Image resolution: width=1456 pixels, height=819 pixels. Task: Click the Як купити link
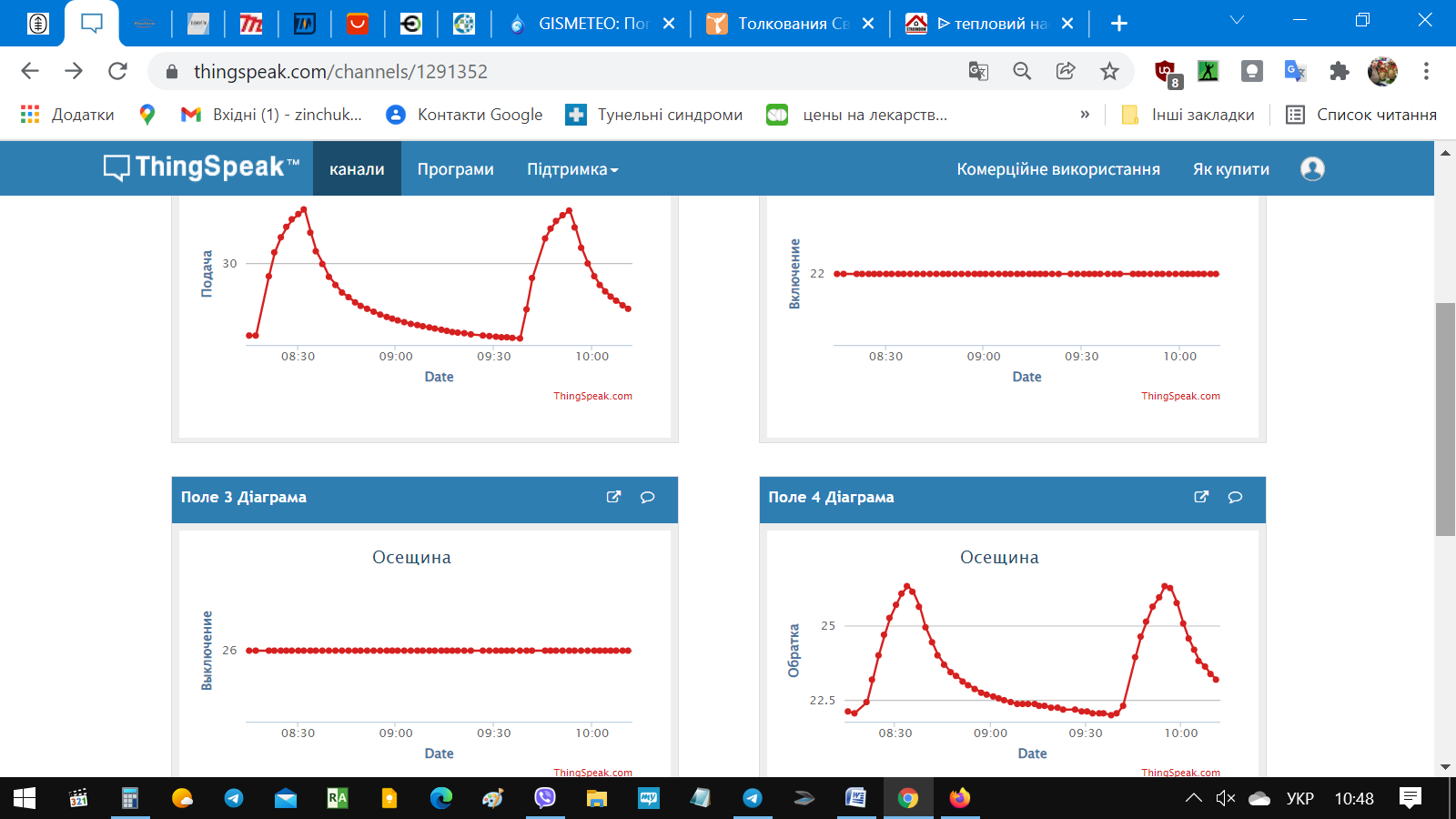[x=1231, y=169]
